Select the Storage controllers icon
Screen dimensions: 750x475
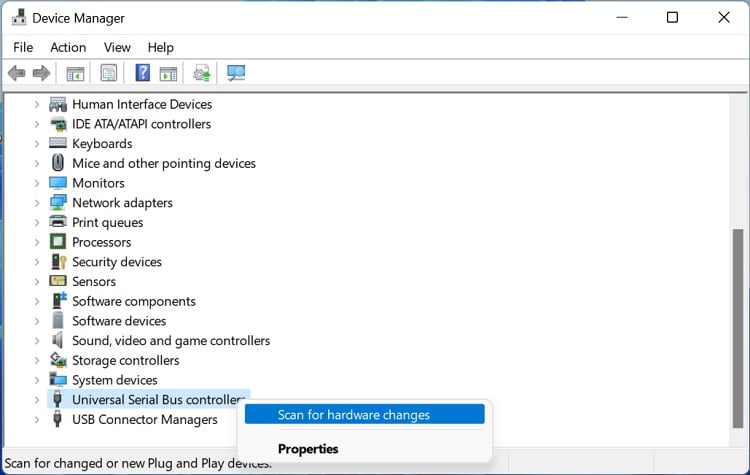coord(58,360)
